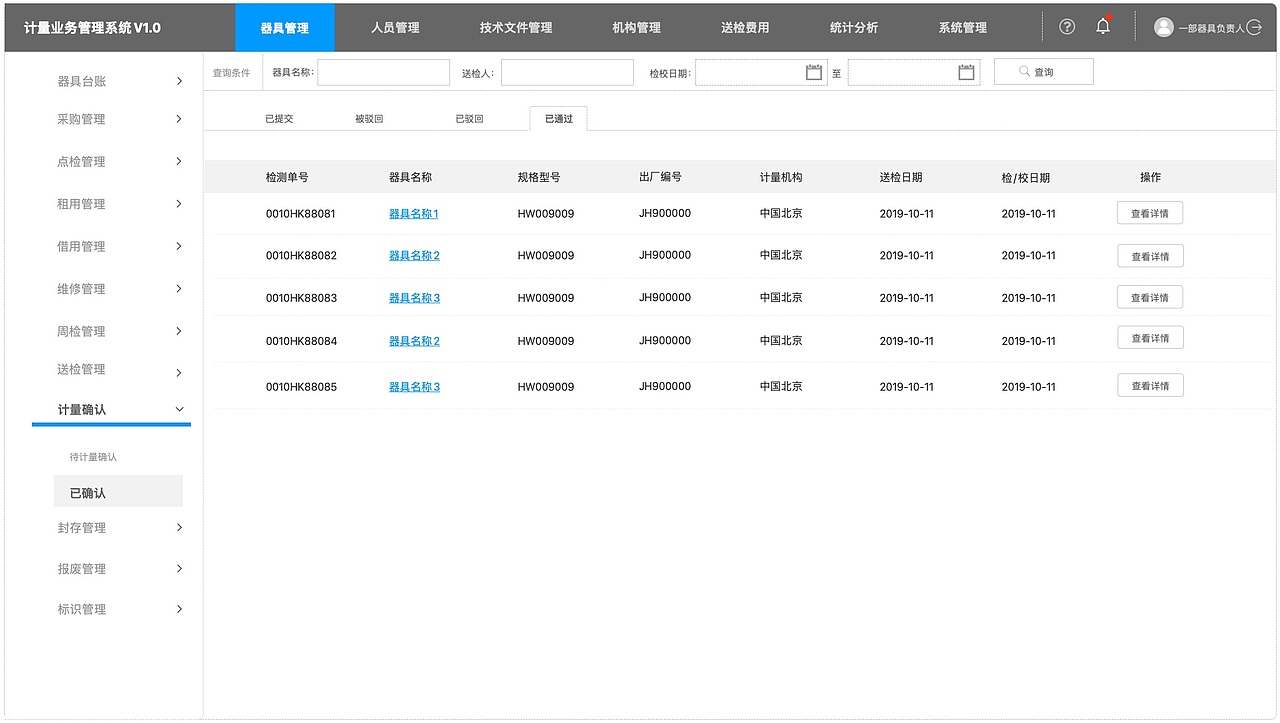Click 查看详情 in the 0010HK88084 row
Viewport: 1280px width, 723px height.
tap(1150, 338)
